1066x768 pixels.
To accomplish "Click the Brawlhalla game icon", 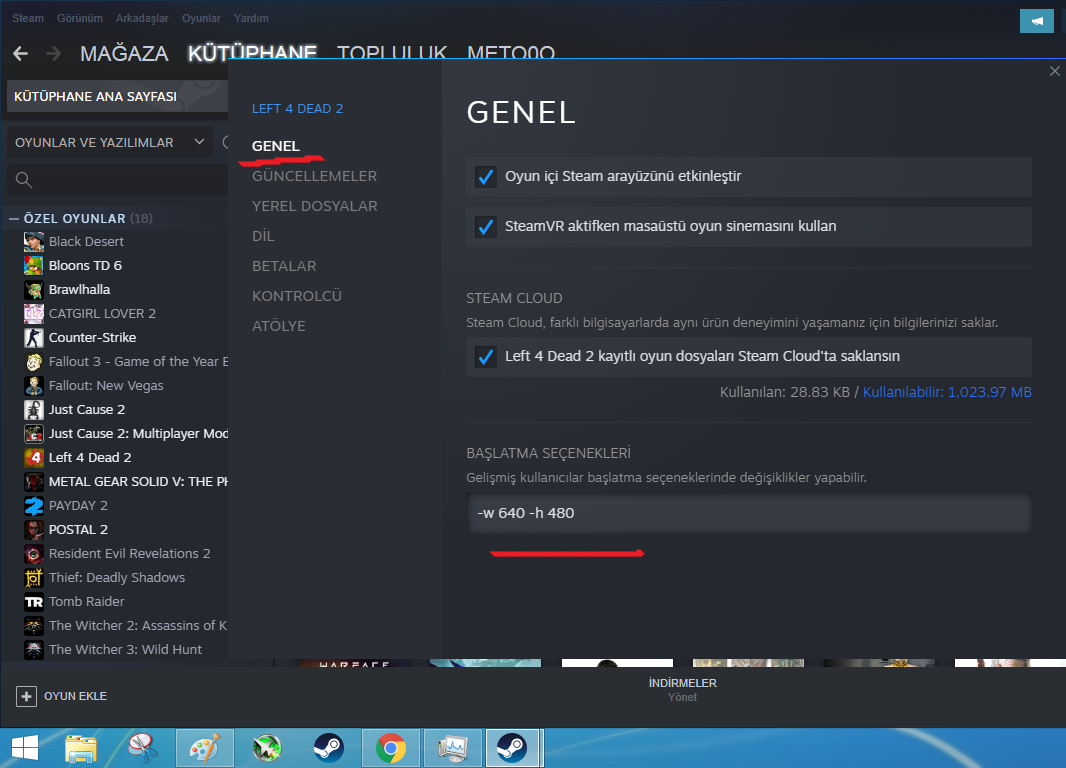I will point(33,290).
